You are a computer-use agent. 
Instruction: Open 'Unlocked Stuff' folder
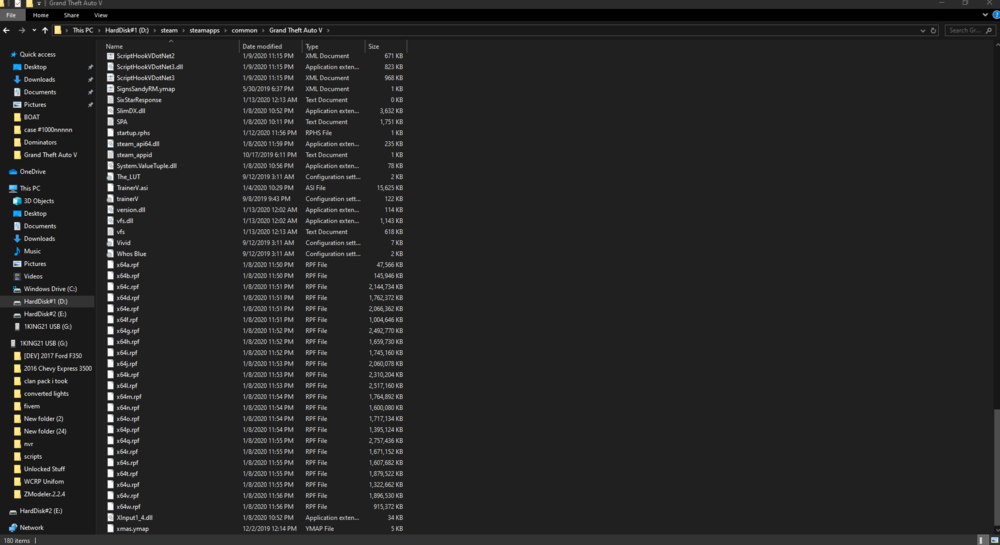(x=44, y=469)
